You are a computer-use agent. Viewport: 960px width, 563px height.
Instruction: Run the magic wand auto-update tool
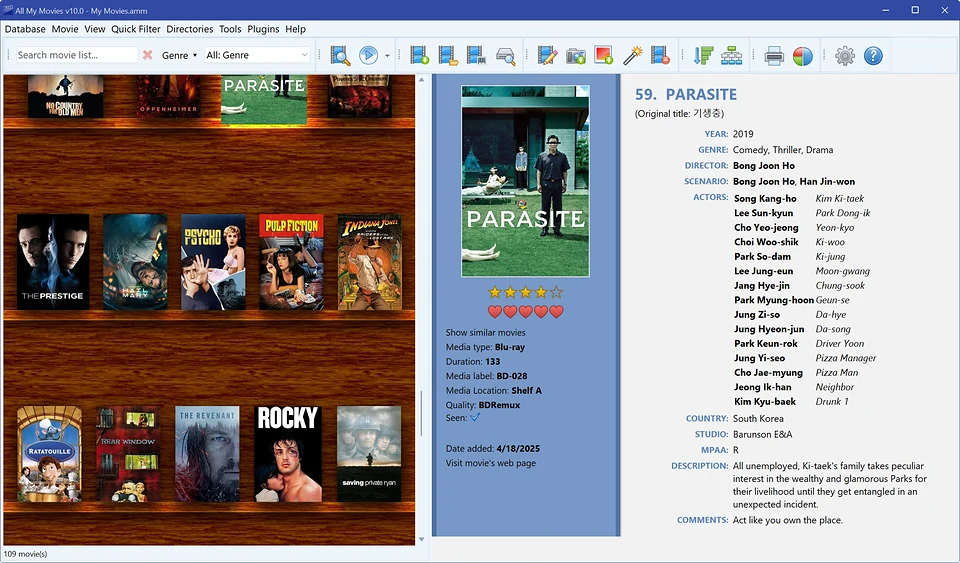click(x=632, y=56)
